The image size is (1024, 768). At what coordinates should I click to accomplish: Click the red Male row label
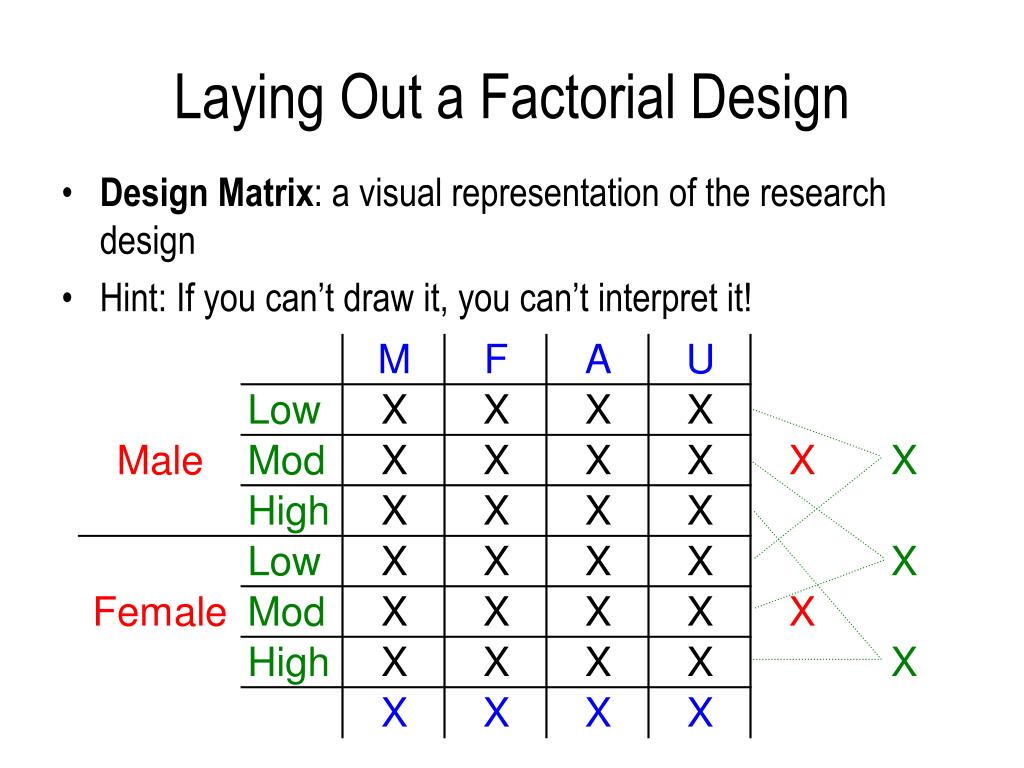tap(160, 460)
